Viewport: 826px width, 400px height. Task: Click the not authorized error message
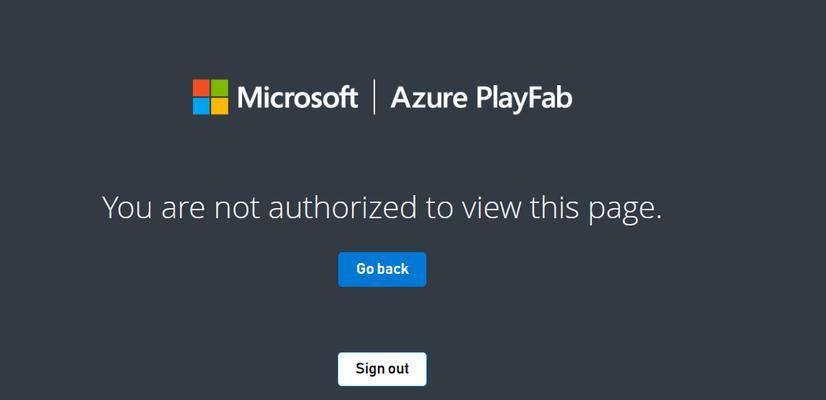pyautogui.click(x=382, y=208)
